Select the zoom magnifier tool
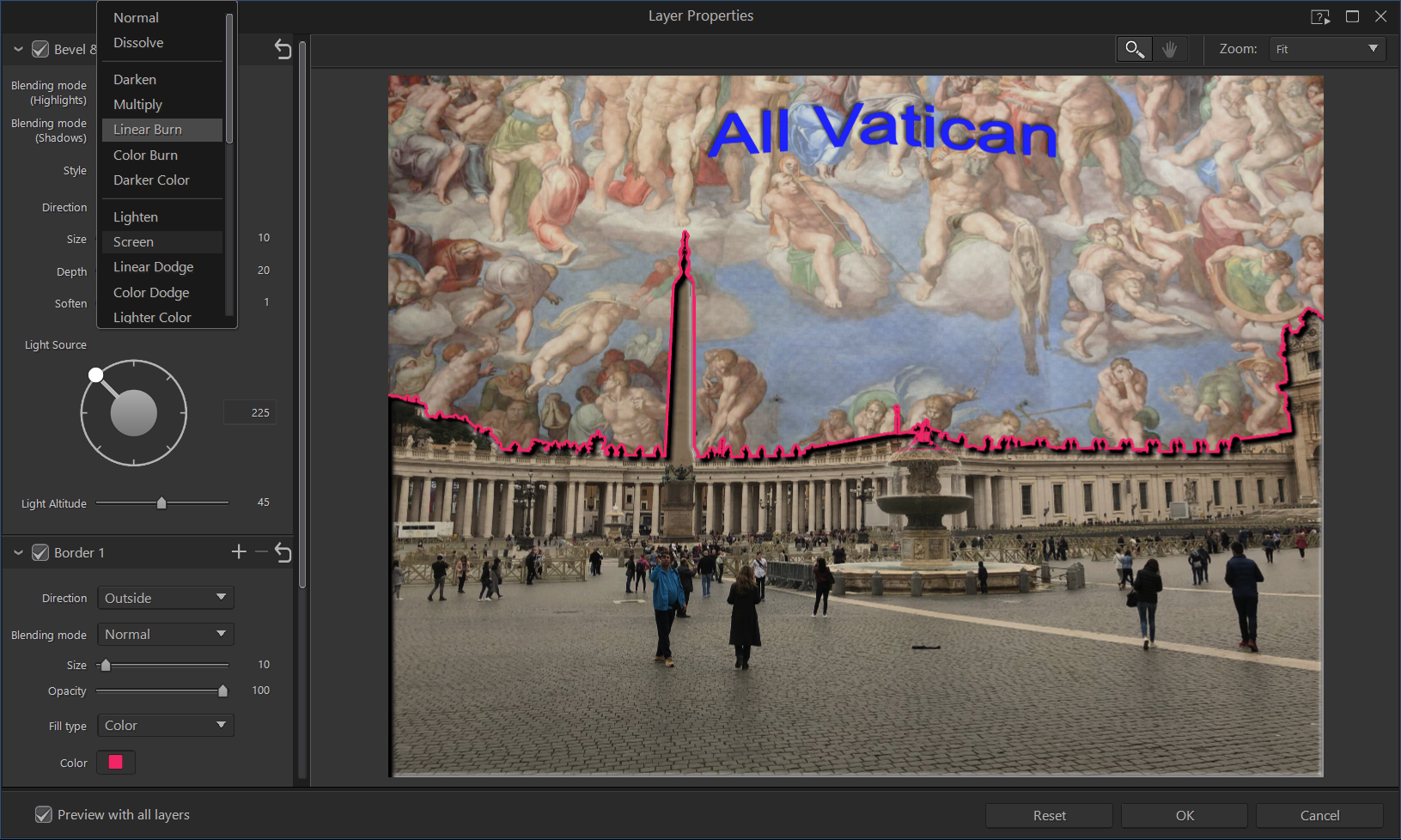The width and height of the screenshot is (1401, 840). tap(1134, 49)
